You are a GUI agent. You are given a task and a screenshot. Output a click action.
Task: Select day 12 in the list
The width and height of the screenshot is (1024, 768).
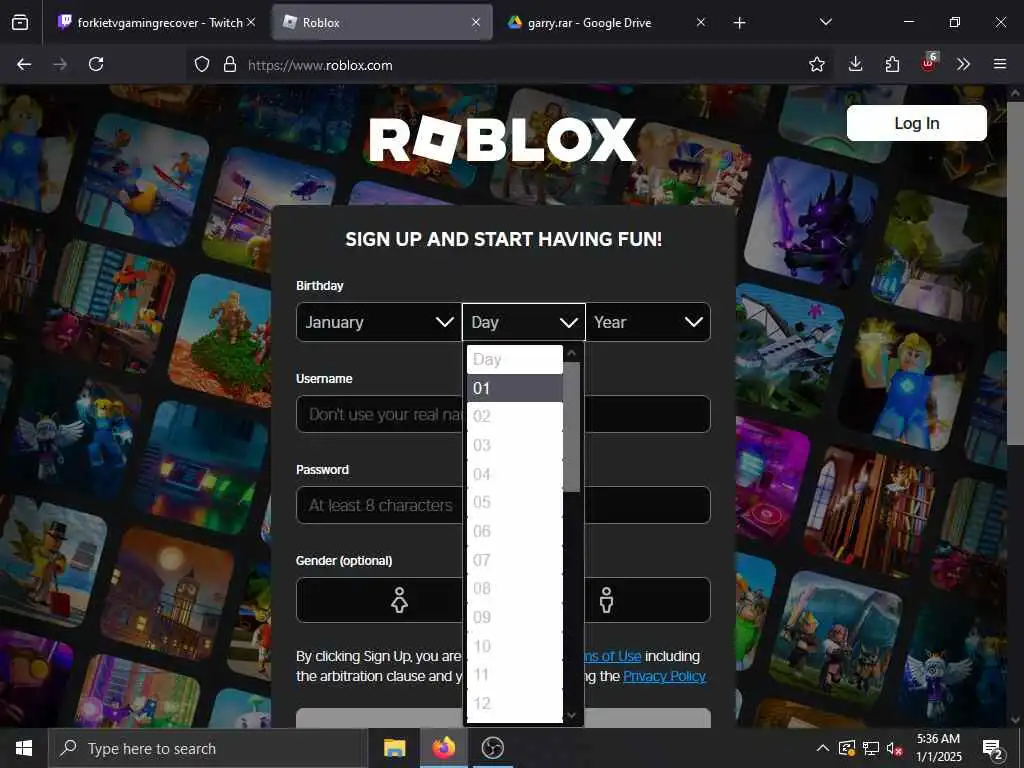coord(515,703)
